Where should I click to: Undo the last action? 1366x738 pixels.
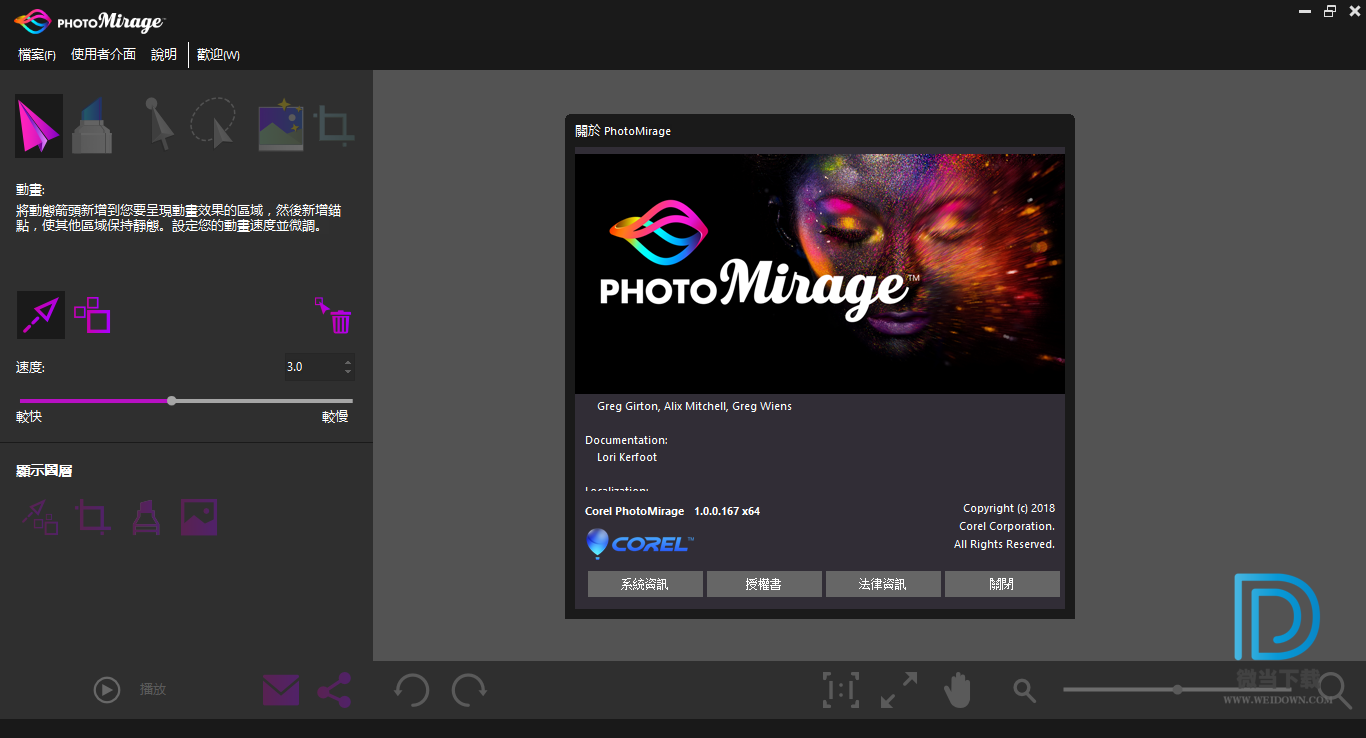411,690
